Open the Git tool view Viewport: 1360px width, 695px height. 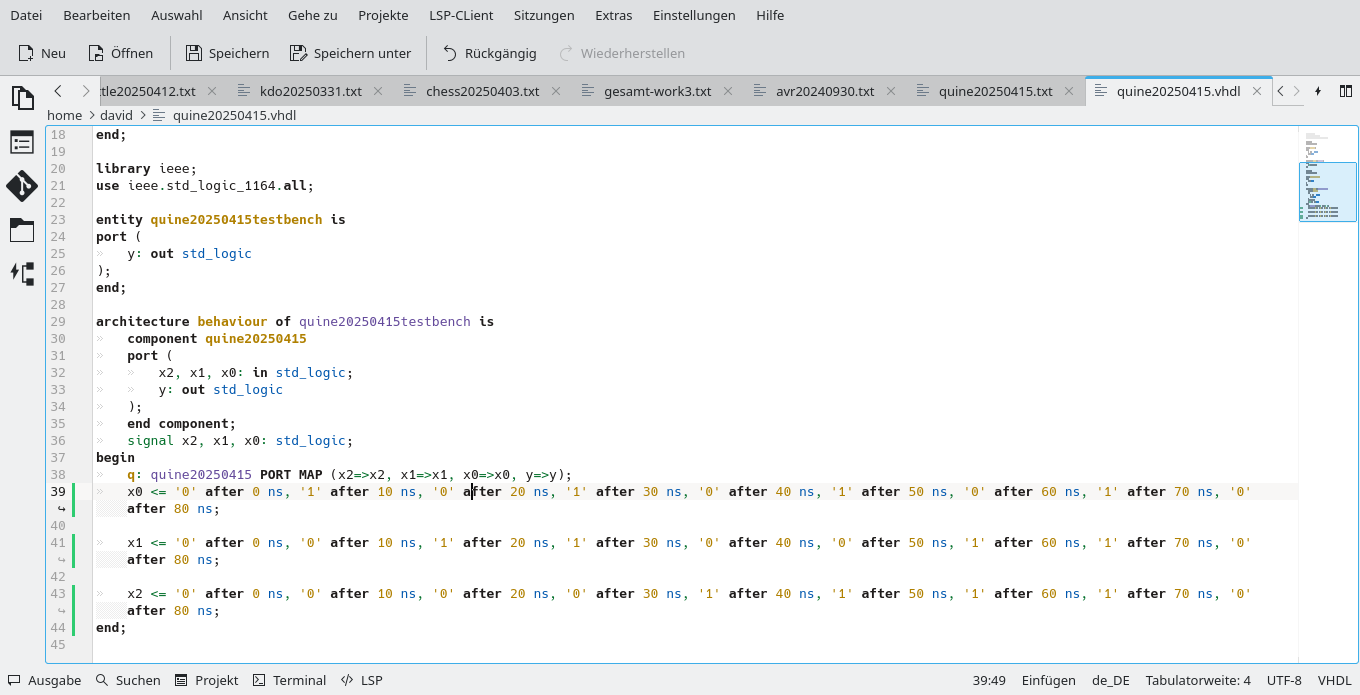[x=22, y=187]
